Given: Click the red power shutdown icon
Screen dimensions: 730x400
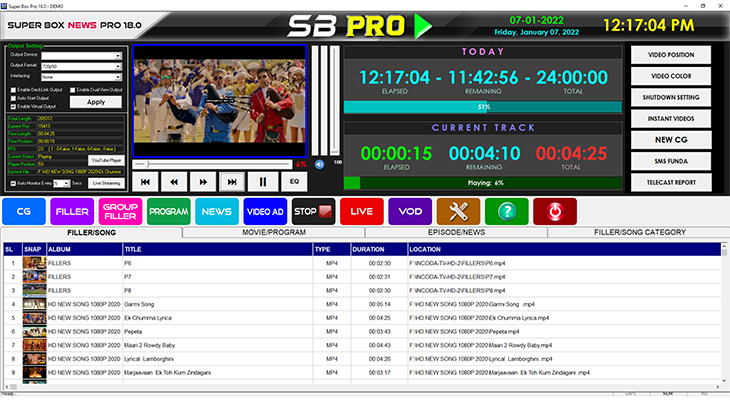Looking at the screenshot, I should pos(555,211).
